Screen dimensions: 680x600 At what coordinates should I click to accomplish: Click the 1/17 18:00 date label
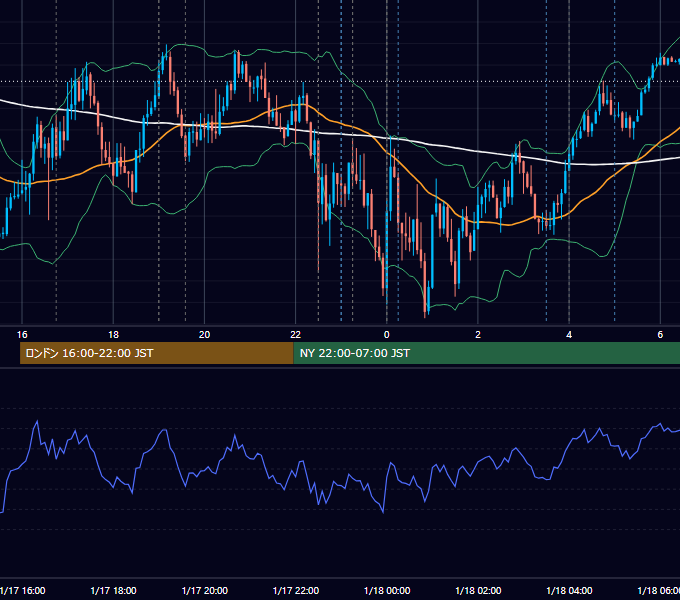coord(113,591)
